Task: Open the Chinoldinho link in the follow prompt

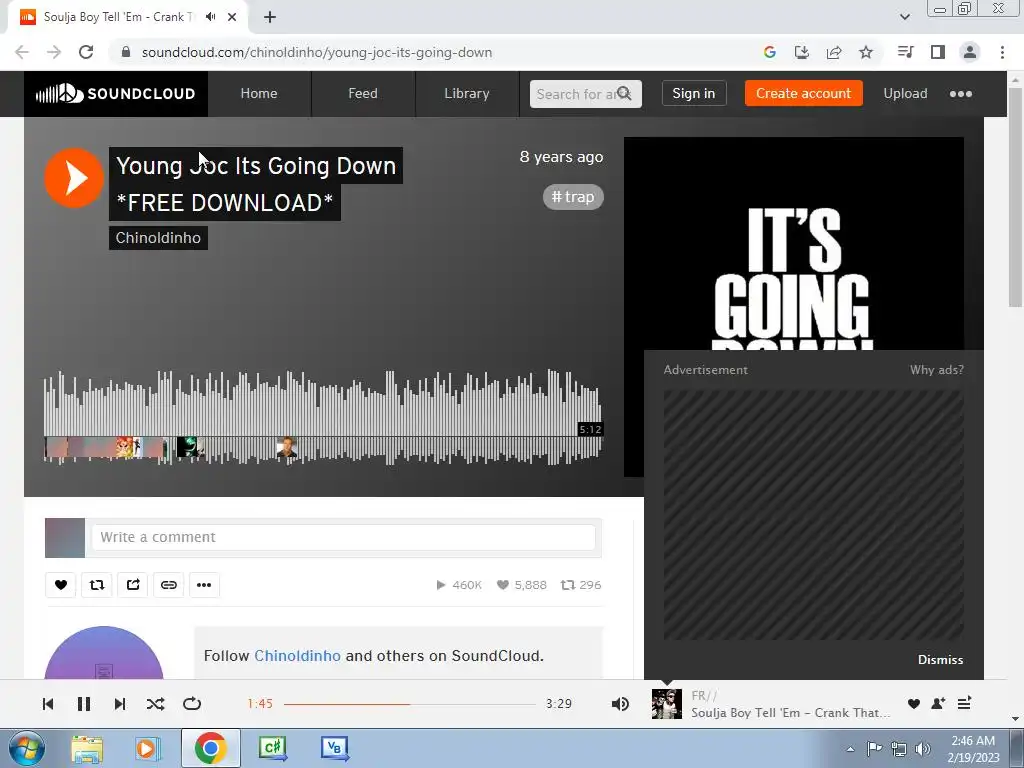Action: (x=297, y=656)
